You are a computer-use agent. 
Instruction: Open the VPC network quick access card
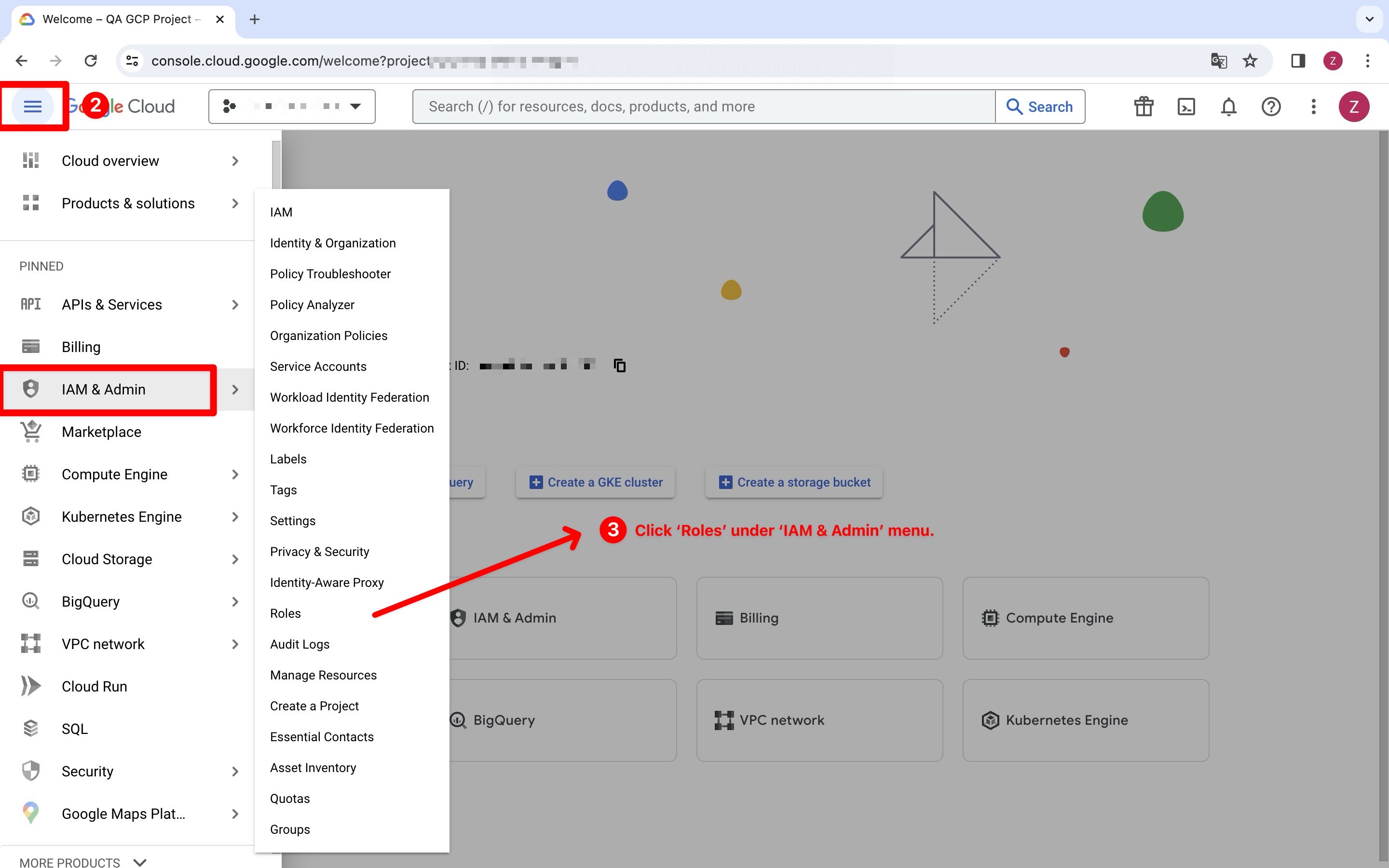819,720
